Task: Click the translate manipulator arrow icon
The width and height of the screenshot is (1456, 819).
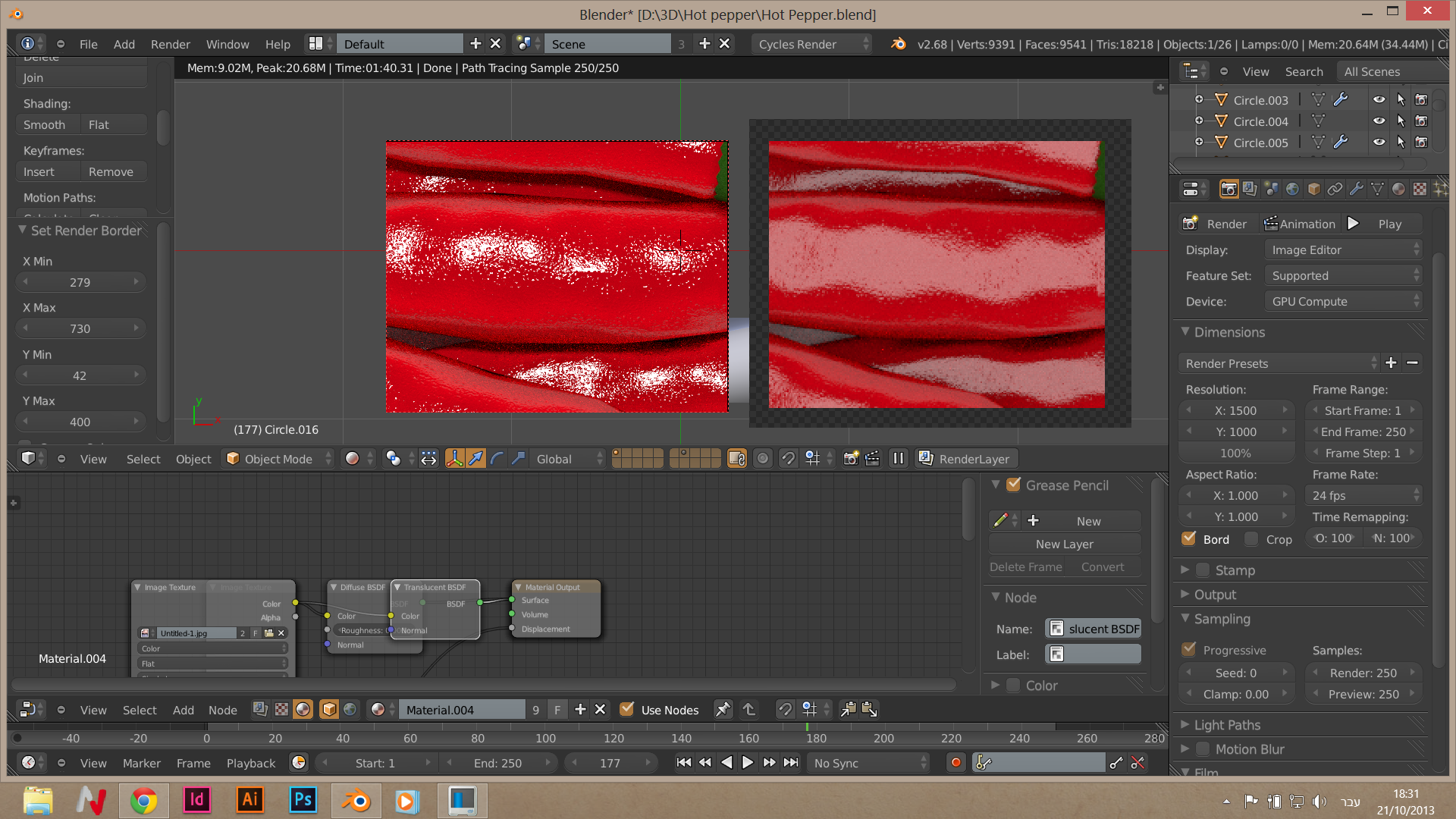Action: pos(475,459)
